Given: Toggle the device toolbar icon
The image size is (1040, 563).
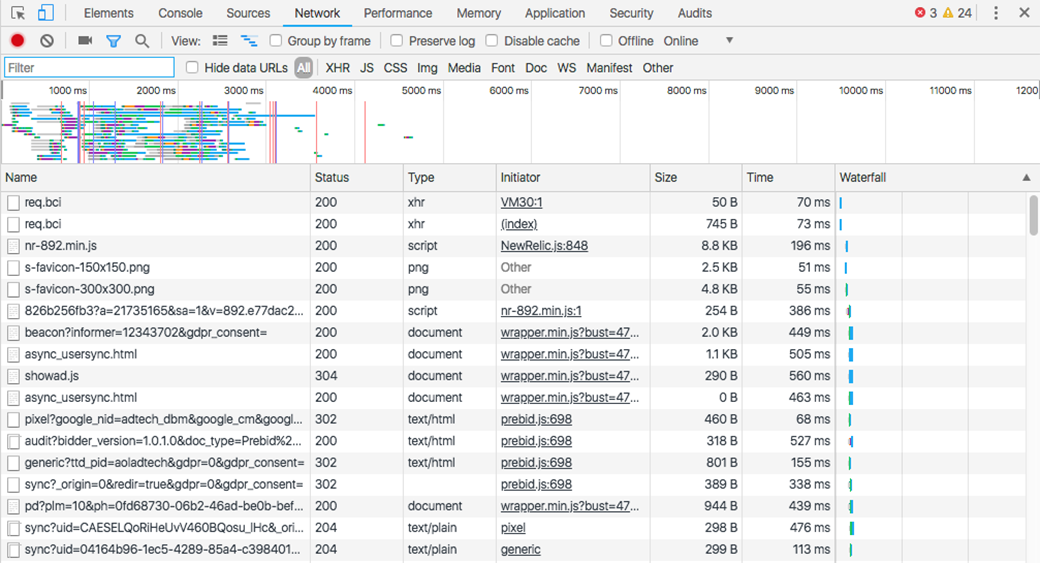Looking at the screenshot, I should coord(46,13).
